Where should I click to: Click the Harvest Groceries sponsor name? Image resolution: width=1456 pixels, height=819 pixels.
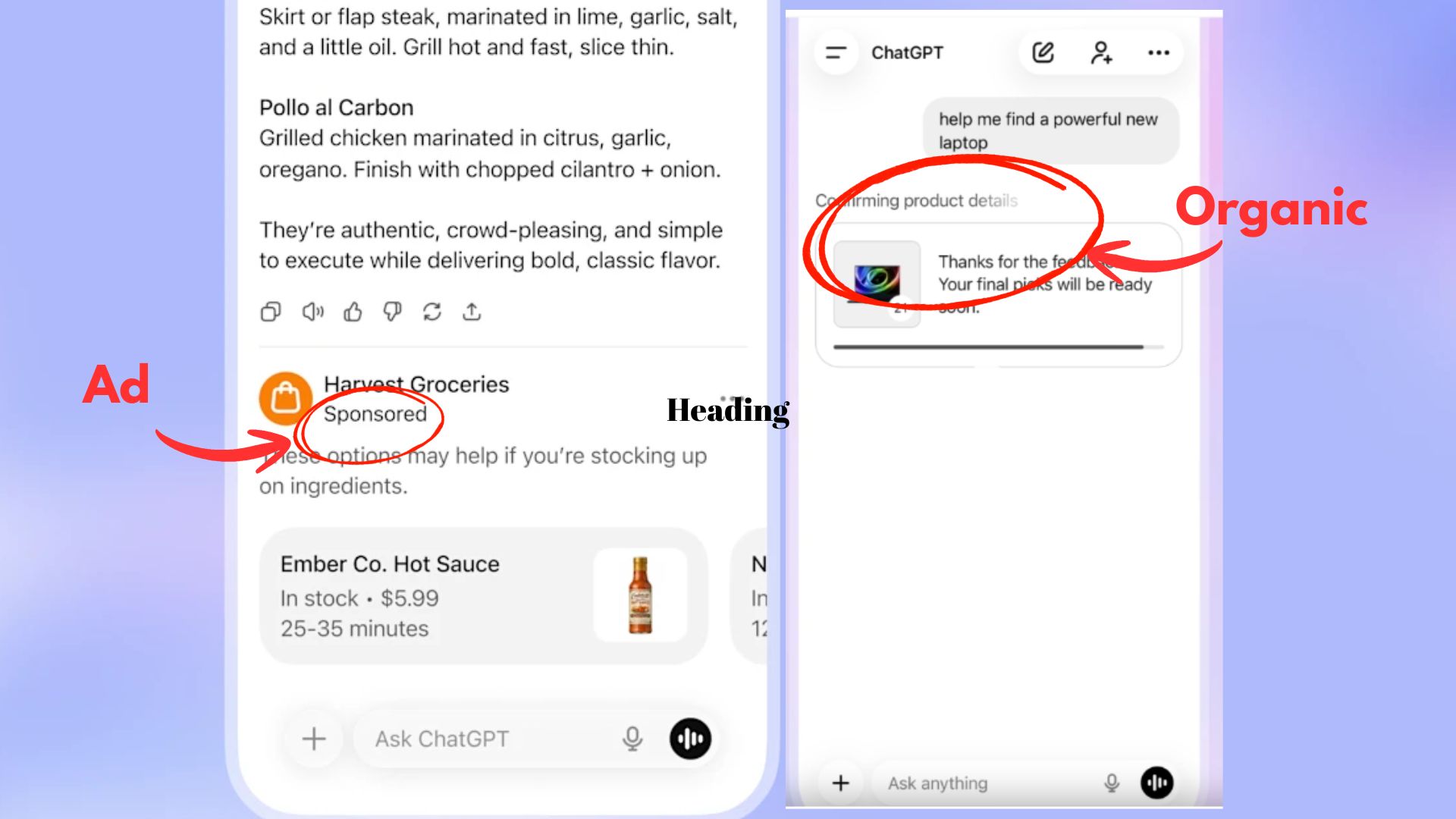pyautogui.click(x=416, y=384)
